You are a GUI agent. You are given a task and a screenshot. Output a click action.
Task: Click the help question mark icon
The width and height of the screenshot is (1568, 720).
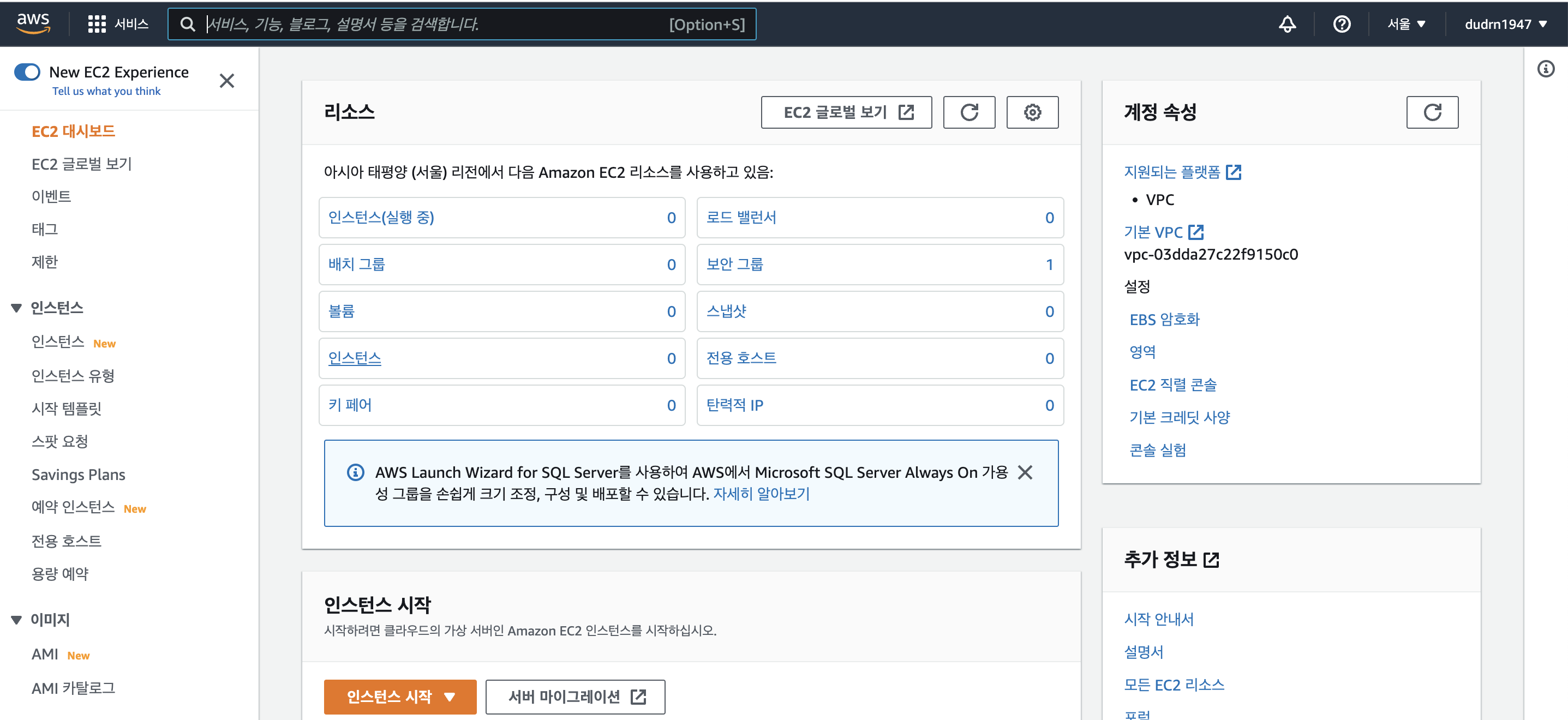point(1342,24)
